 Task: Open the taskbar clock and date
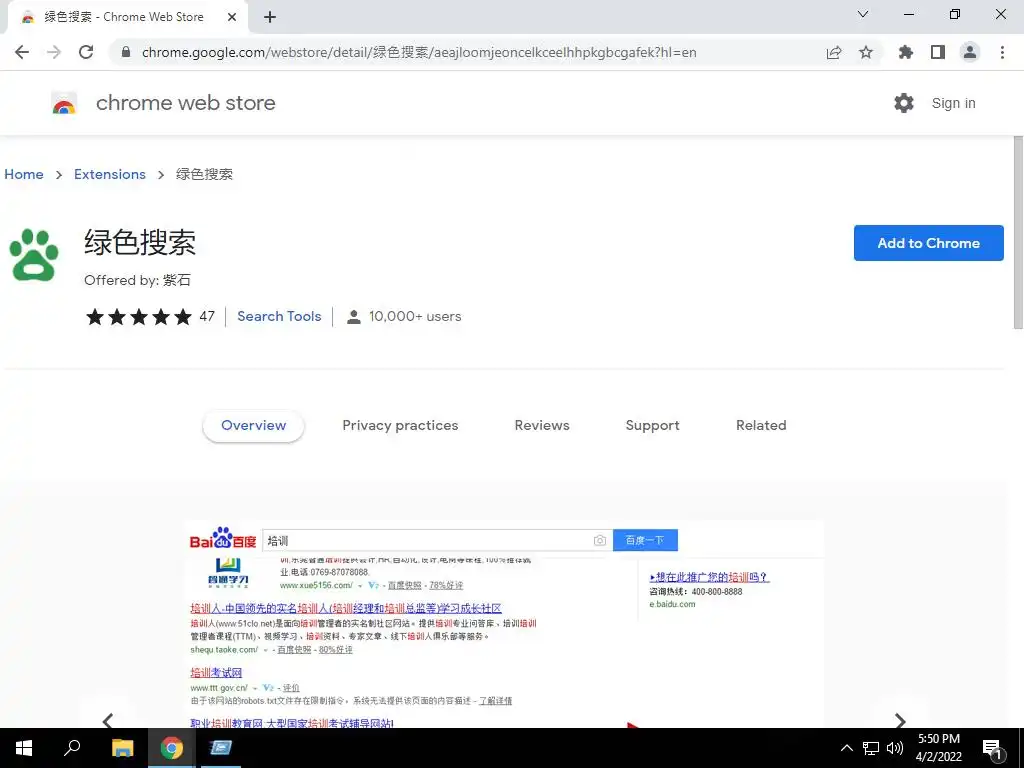point(938,748)
